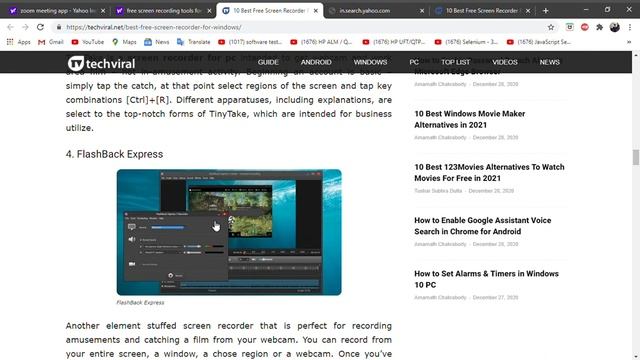Click the page vertical scrollbar thumb
This screenshot has height=360, width=640.
point(636,157)
